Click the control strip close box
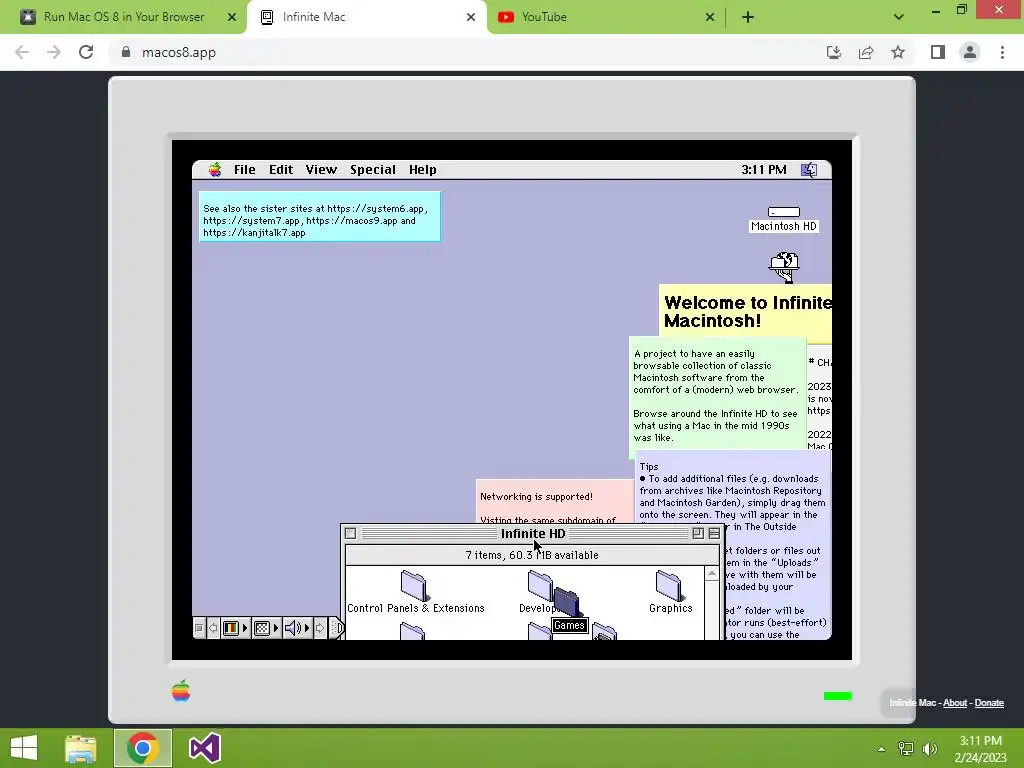The height and width of the screenshot is (768, 1024). pyautogui.click(x=199, y=628)
